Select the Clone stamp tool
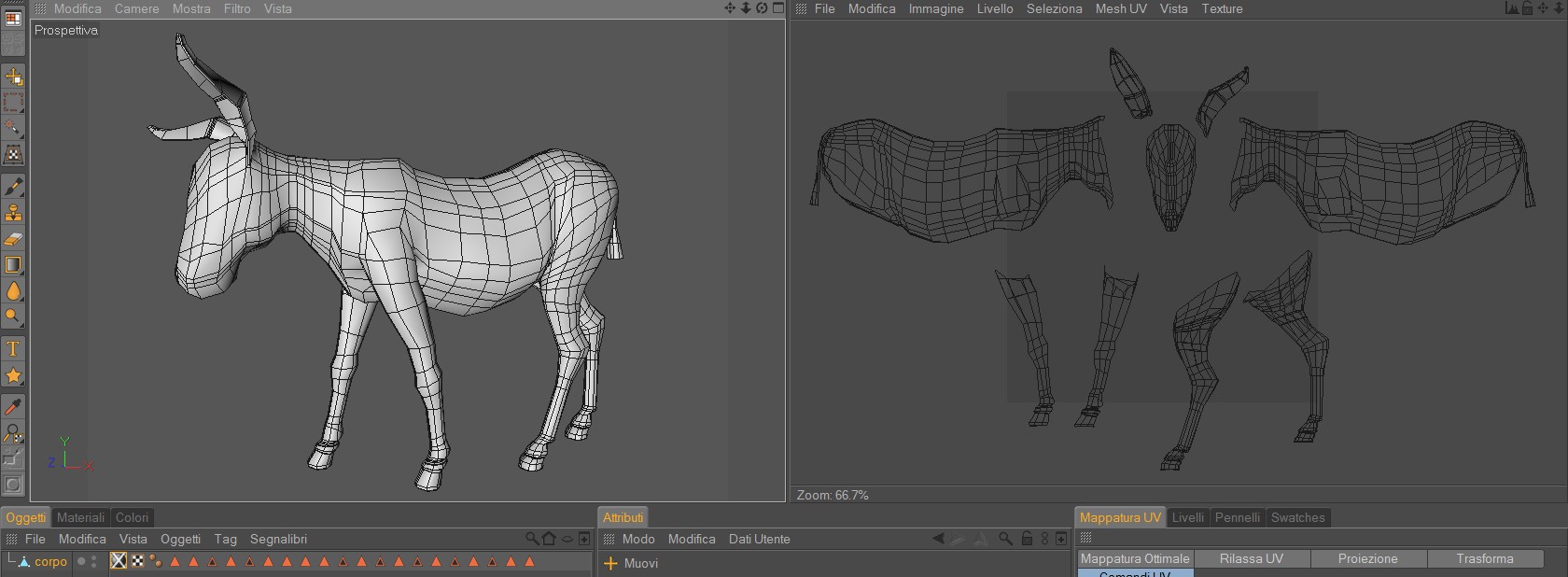This screenshot has width=1568, height=577. pyautogui.click(x=13, y=213)
